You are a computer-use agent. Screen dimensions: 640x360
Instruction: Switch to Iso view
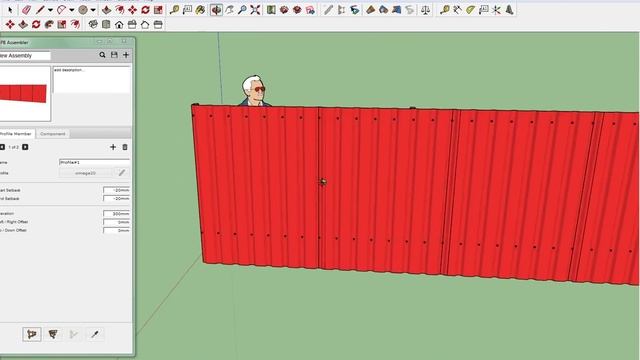click(x=93, y=24)
